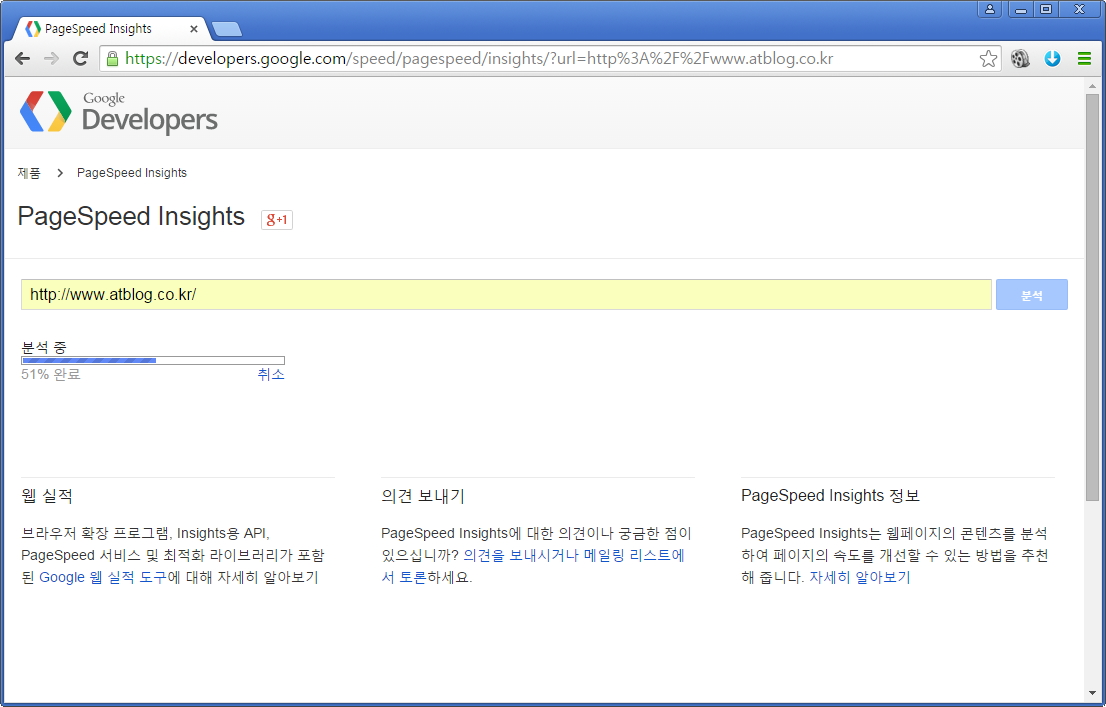Viewport: 1106px width, 707px height.
Task: Click the Google +1 button
Action: coord(277,219)
